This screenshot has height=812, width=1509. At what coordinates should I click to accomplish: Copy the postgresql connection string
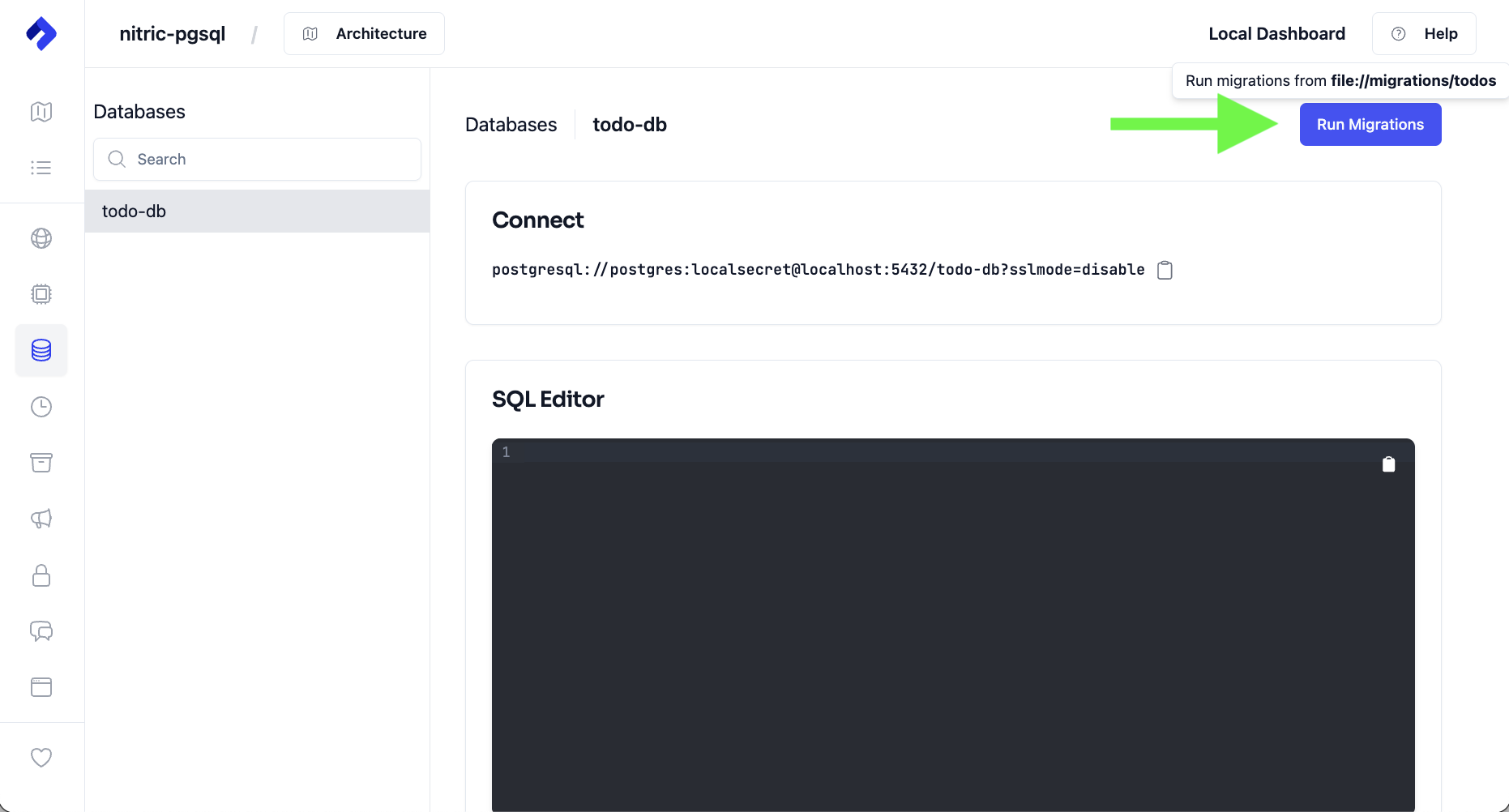[1165, 270]
